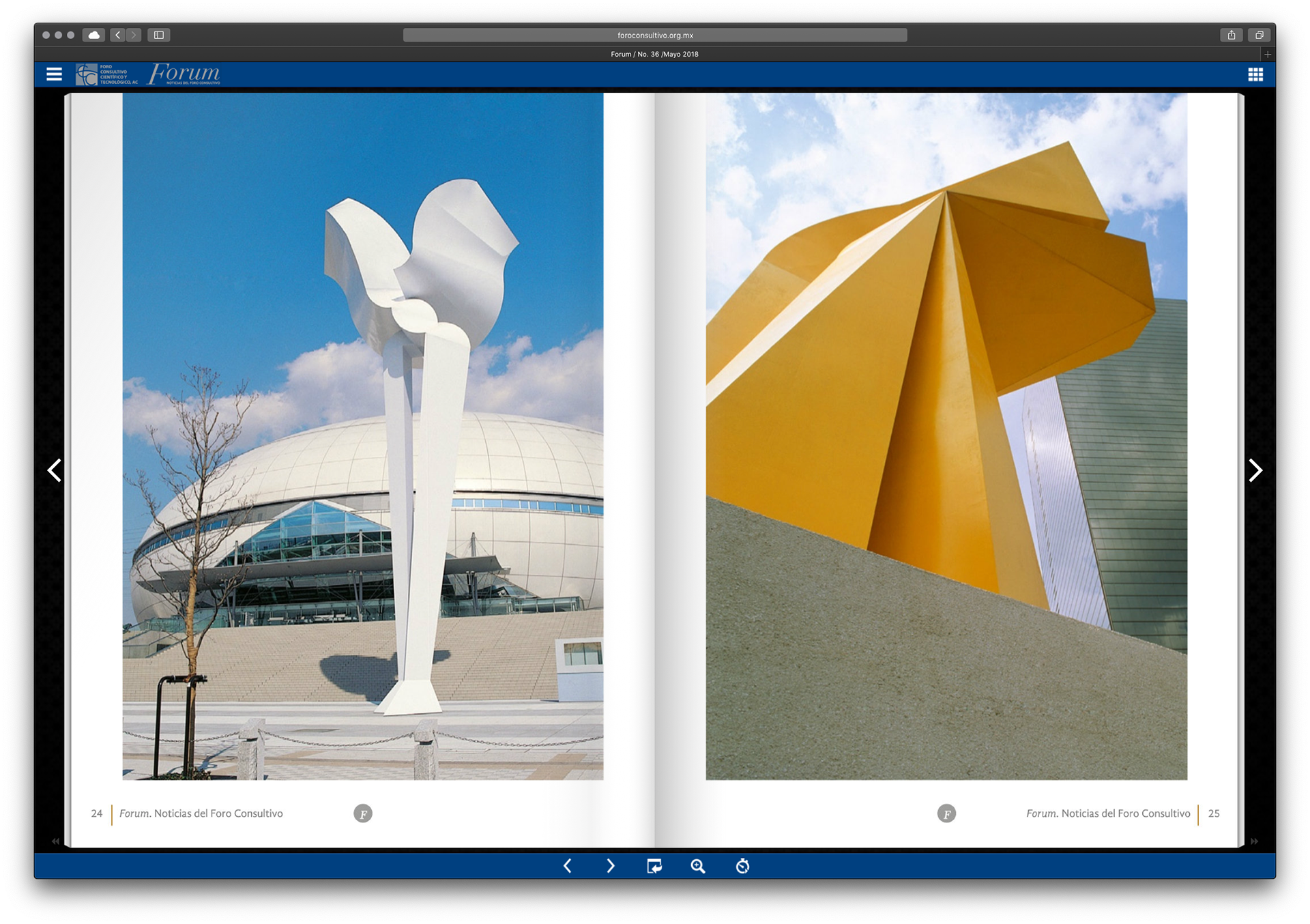The width and height of the screenshot is (1310, 924).
Task: Go to next page in bottom toolbar
Action: [611, 866]
